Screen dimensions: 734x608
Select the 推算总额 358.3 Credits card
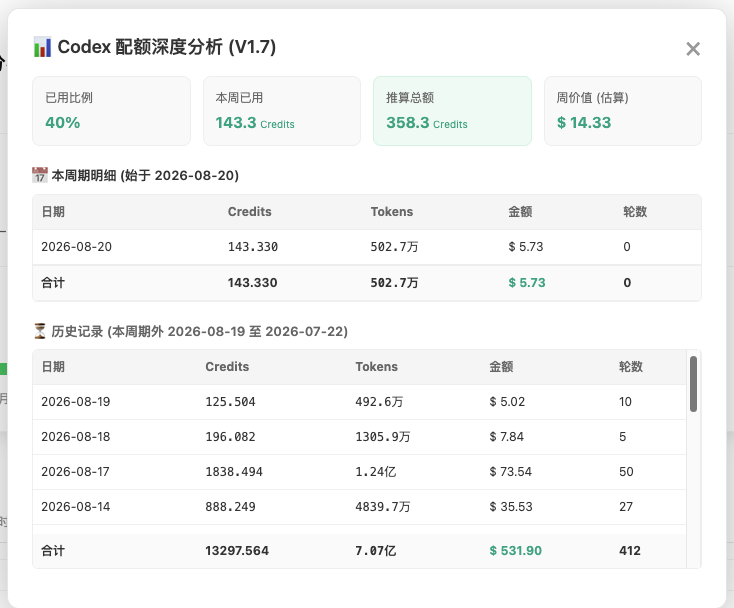[x=452, y=111]
